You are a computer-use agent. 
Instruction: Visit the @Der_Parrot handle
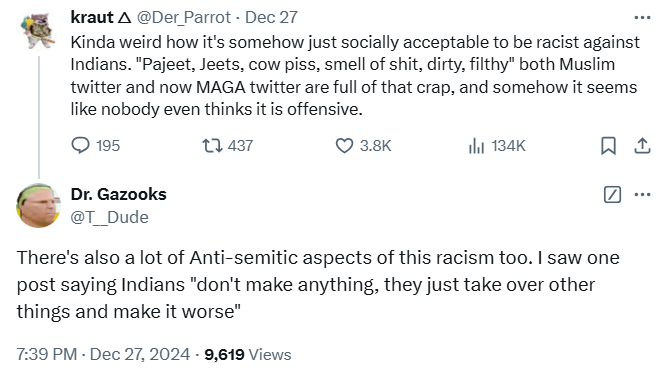184,18
